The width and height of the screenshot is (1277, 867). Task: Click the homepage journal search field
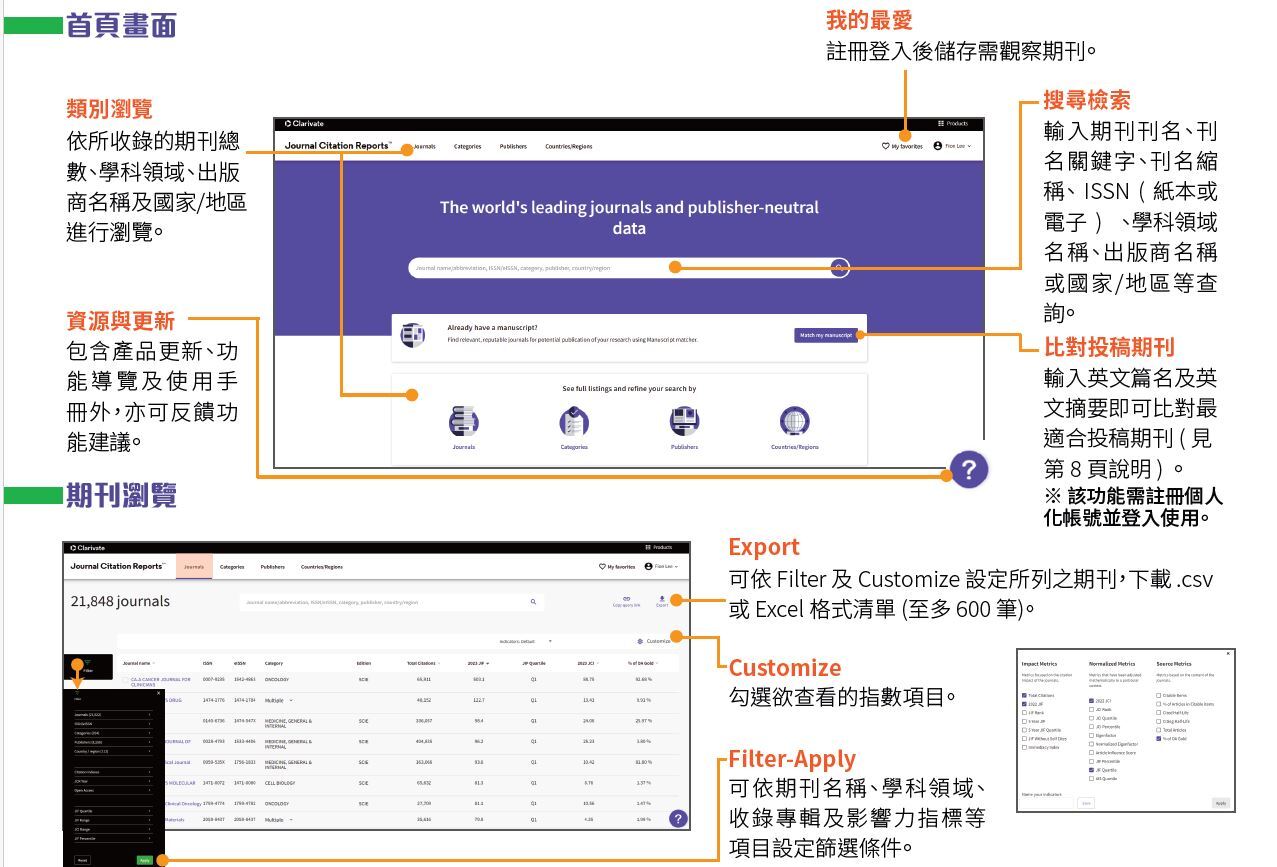[540, 268]
